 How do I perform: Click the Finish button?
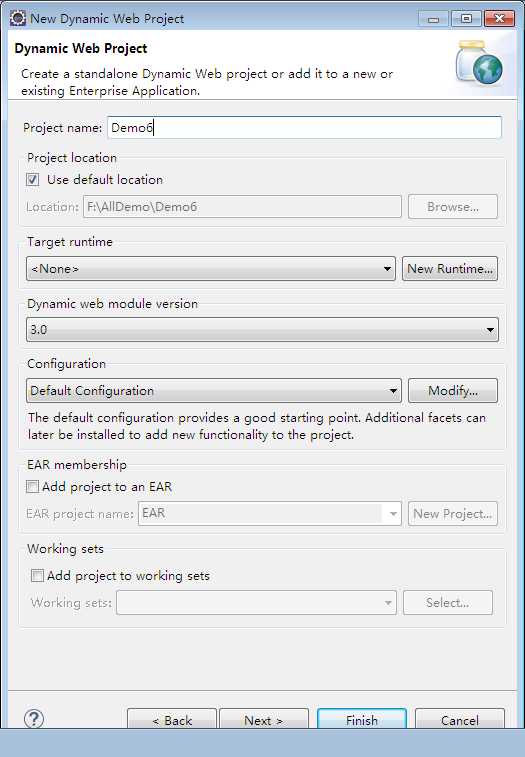point(362,719)
